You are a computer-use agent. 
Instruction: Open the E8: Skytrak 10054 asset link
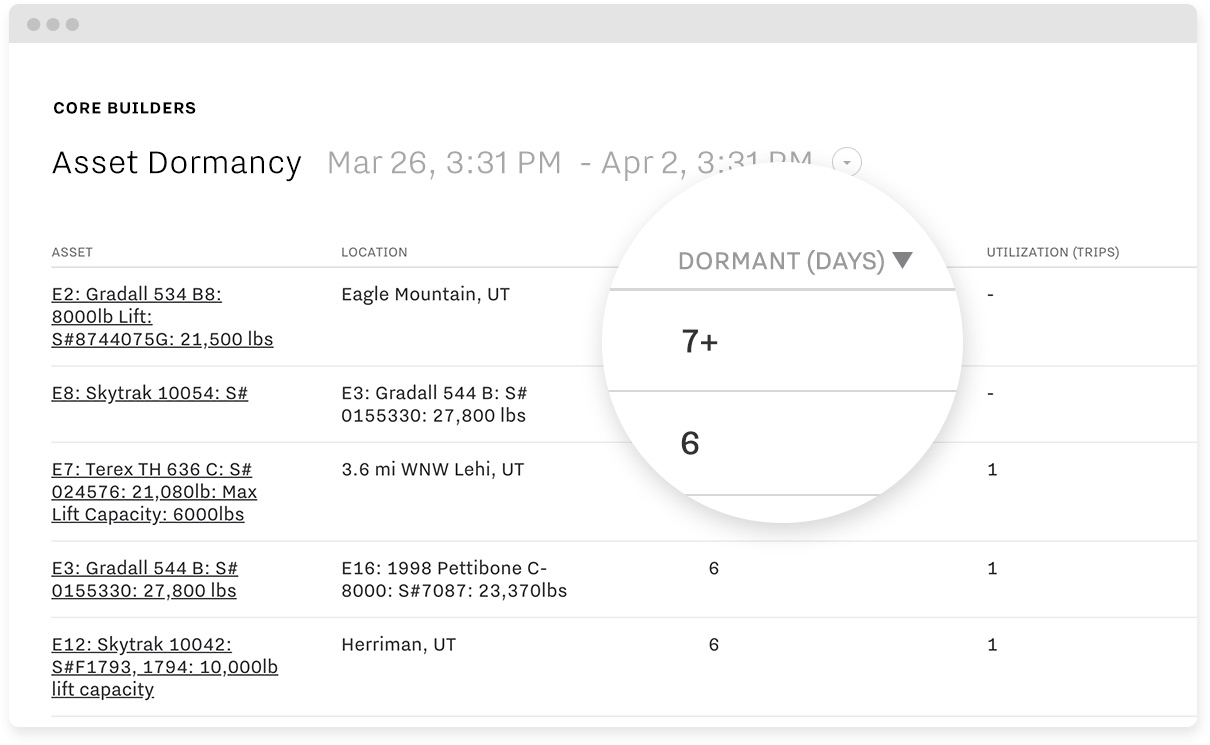click(149, 392)
